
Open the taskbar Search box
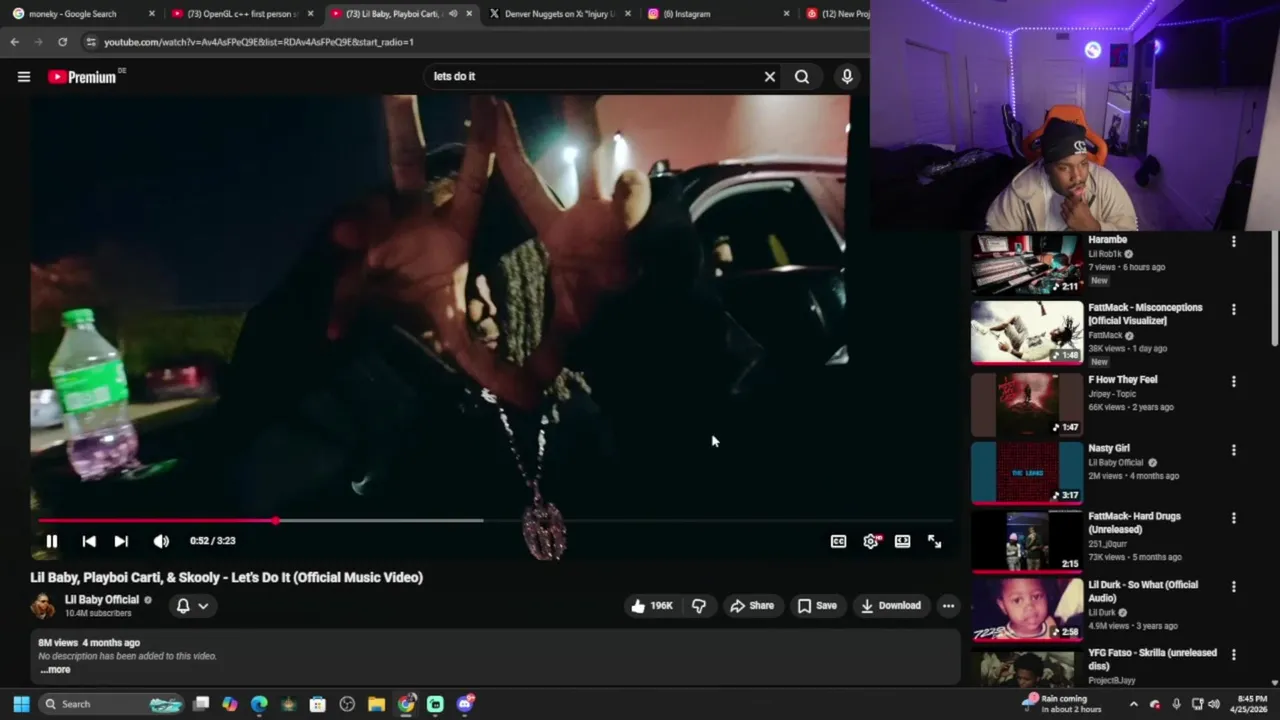[112, 704]
